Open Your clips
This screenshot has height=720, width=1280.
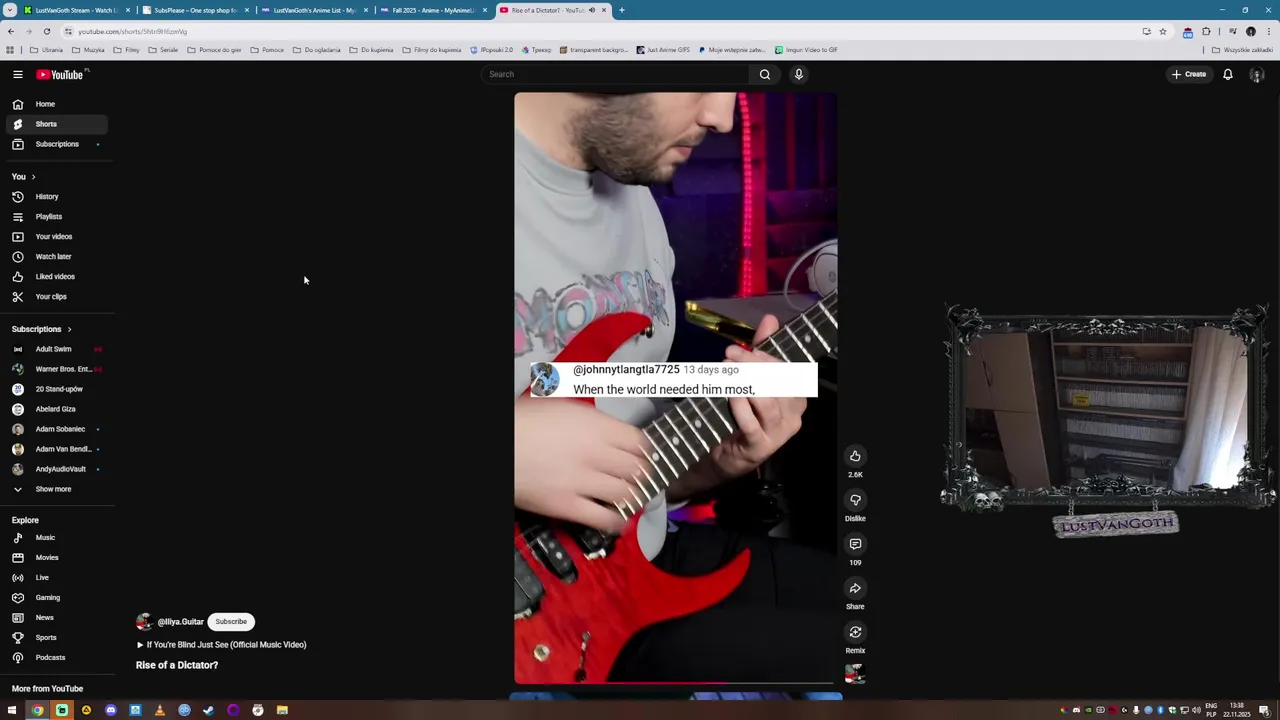[56, 297]
